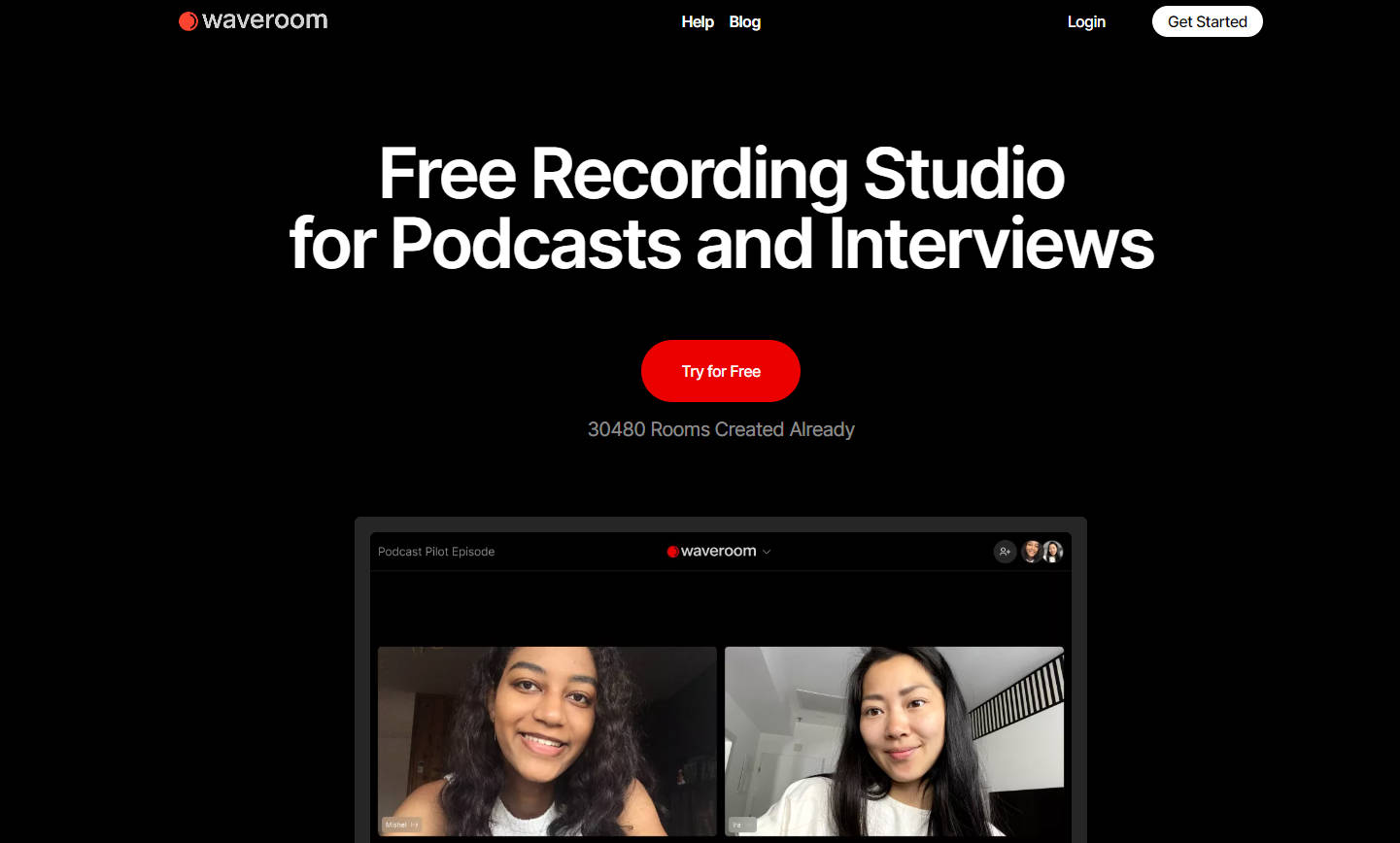Image resolution: width=1400 pixels, height=843 pixels.
Task: Open the Help page from the navigation
Action: [697, 21]
